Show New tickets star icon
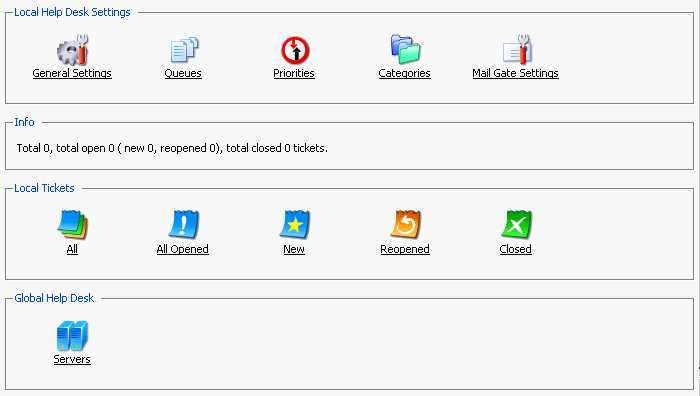Screen dimensions: 700x396 pyautogui.click(x=295, y=225)
